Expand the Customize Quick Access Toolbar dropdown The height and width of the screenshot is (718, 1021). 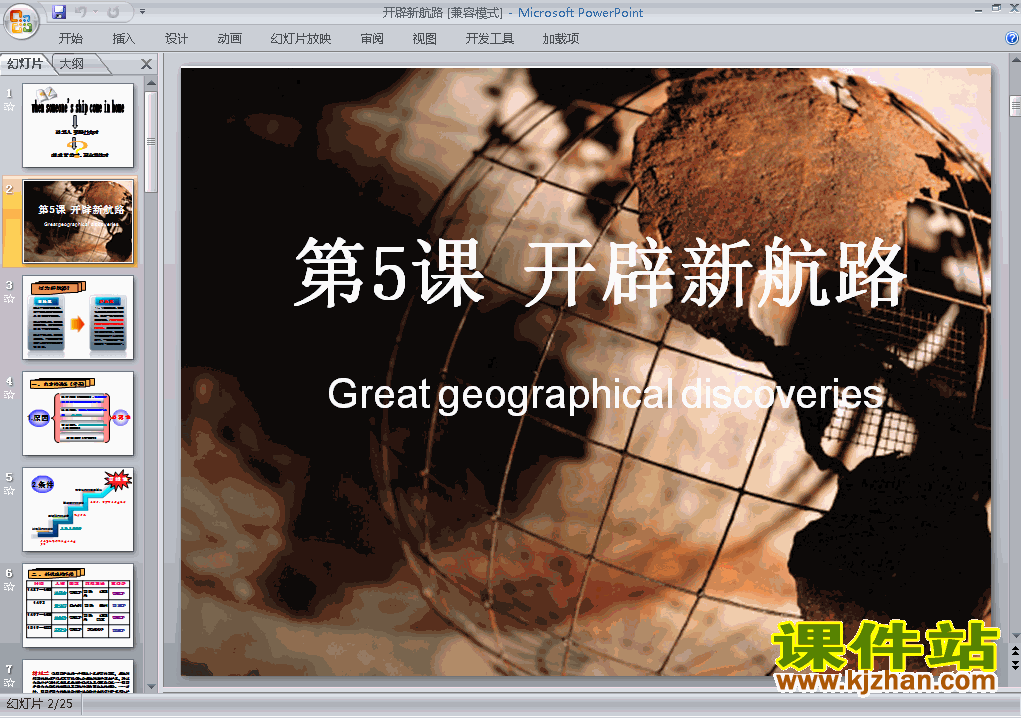point(143,12)
